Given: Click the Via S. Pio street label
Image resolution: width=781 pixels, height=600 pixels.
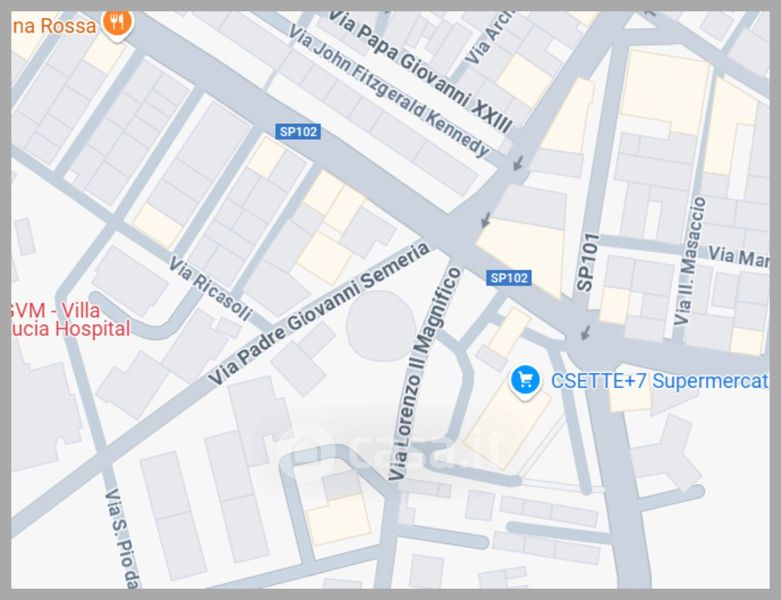Looking at the screenshot, I should pos(122,539).
